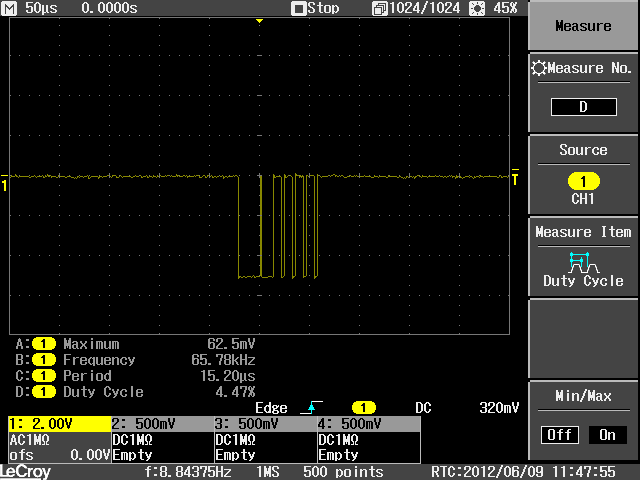Screen dimensions: 640x480
Task: Open the Measure menu header
Action: (583, 26)
